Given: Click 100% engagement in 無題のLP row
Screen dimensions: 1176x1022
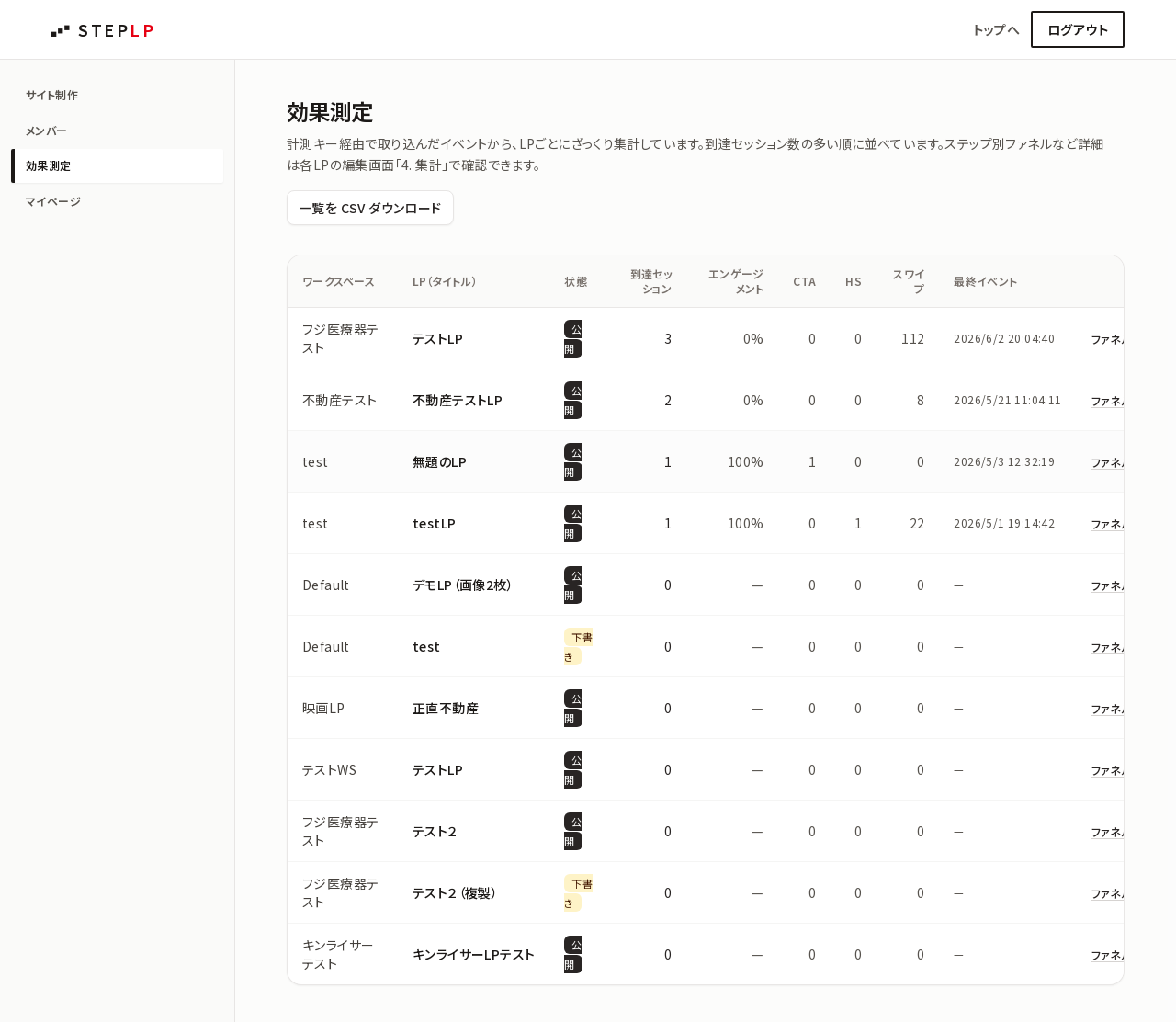Looking at the screenshot, I should point(745,461).
